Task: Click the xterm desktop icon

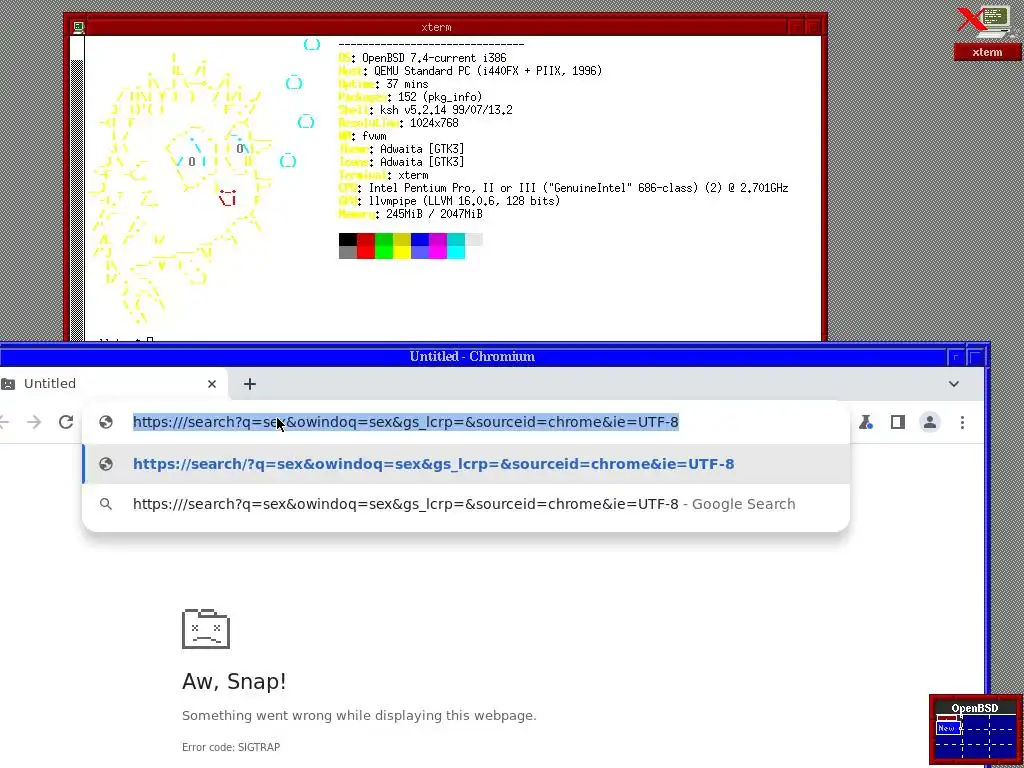Action: (x=985, y=23)
